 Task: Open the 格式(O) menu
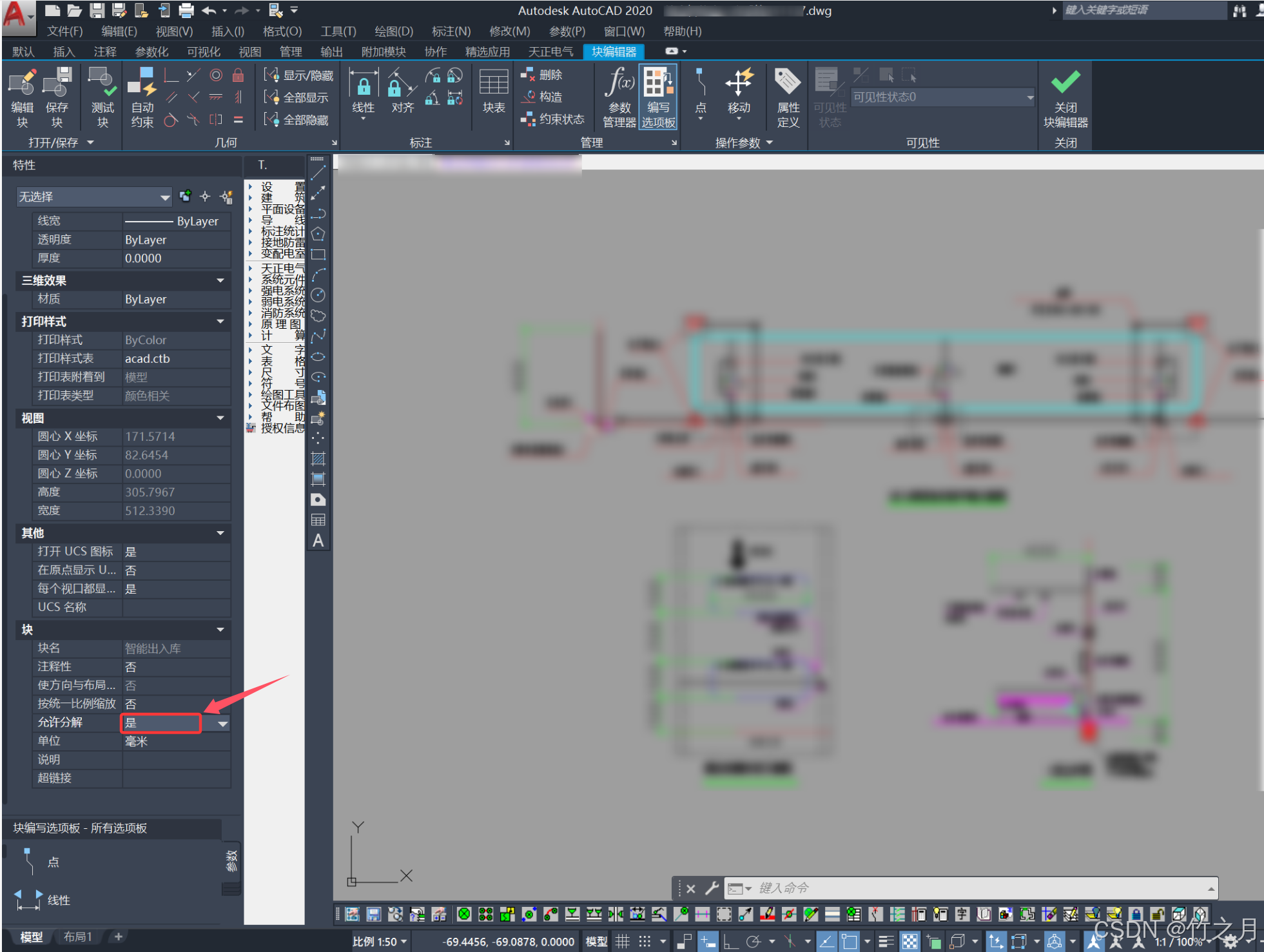(x=282, y=31)
